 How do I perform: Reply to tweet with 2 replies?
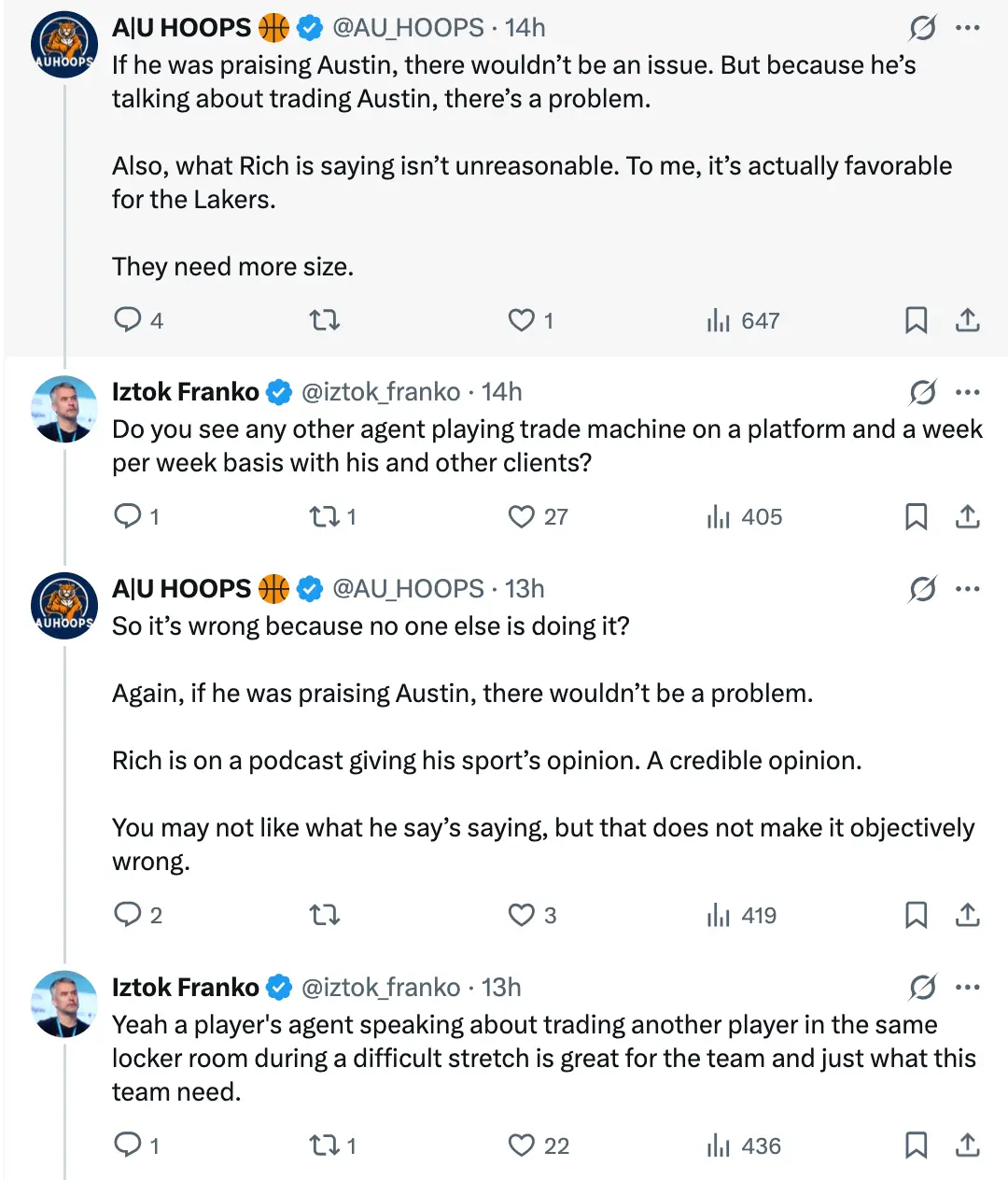click(128, 915)
